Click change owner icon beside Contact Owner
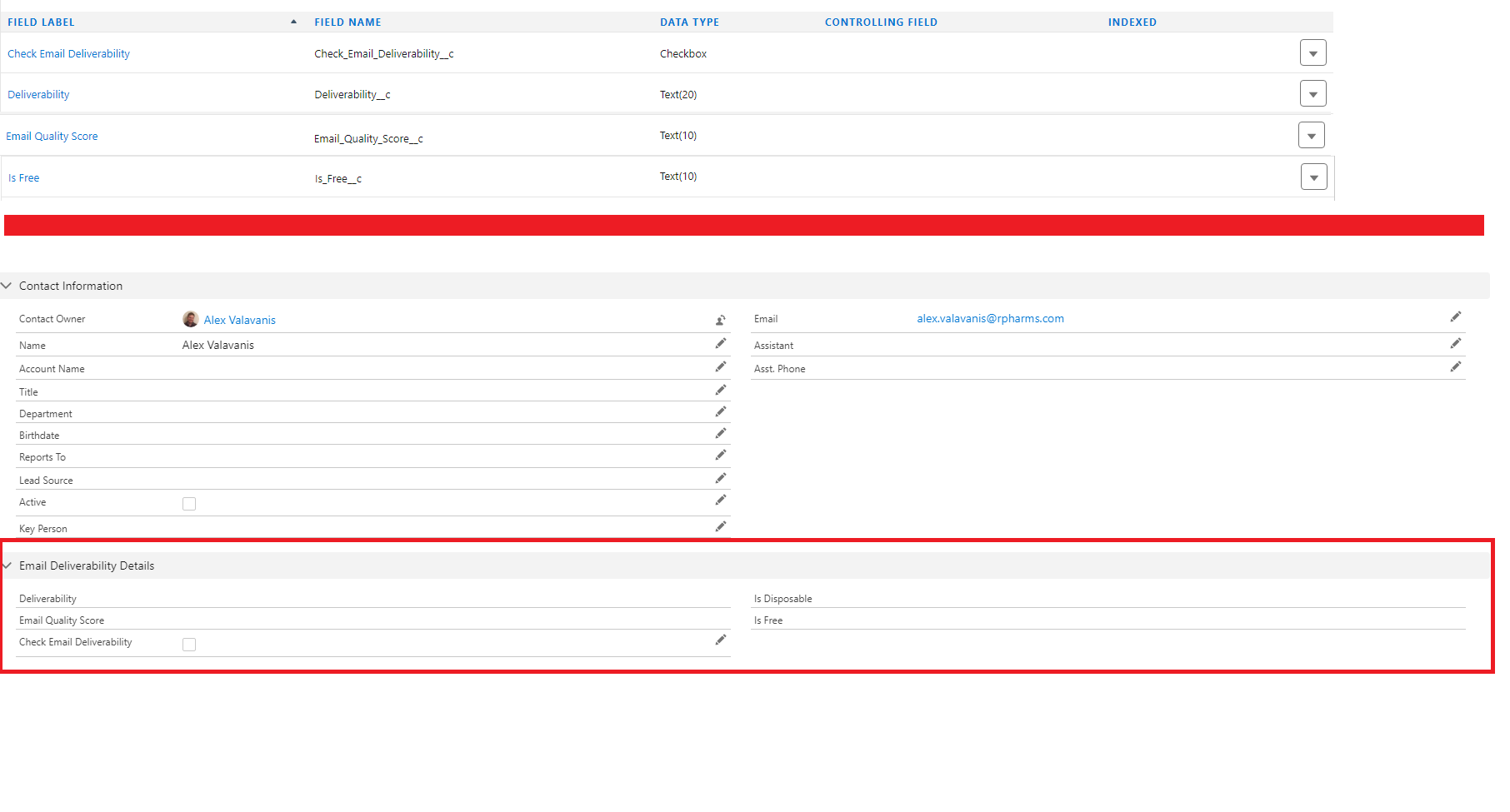The width and height of the screenshot is (1510, 812). (720, 320)
